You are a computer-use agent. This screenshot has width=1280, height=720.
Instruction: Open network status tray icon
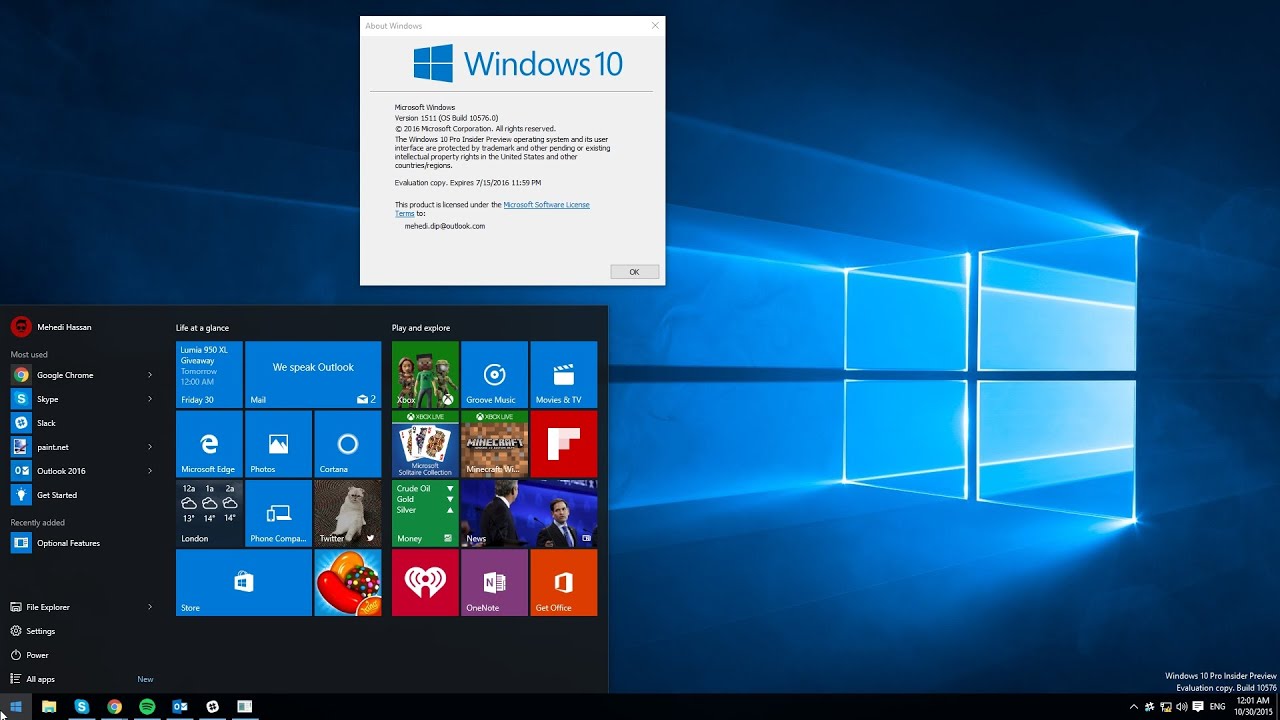click(x=1166, y=706)
